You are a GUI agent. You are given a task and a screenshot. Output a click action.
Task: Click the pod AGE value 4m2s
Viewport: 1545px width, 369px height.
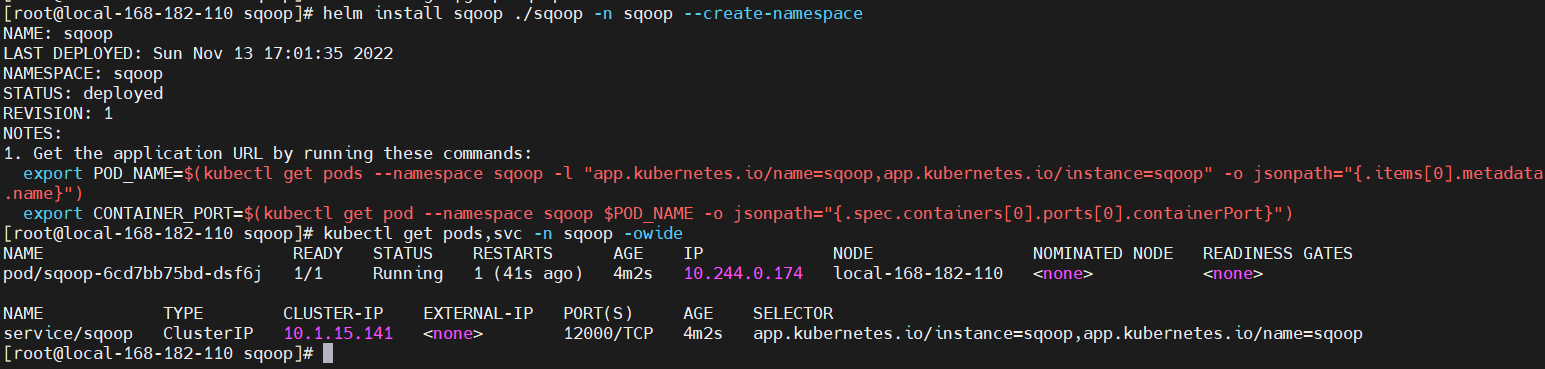tap(633, 273)
